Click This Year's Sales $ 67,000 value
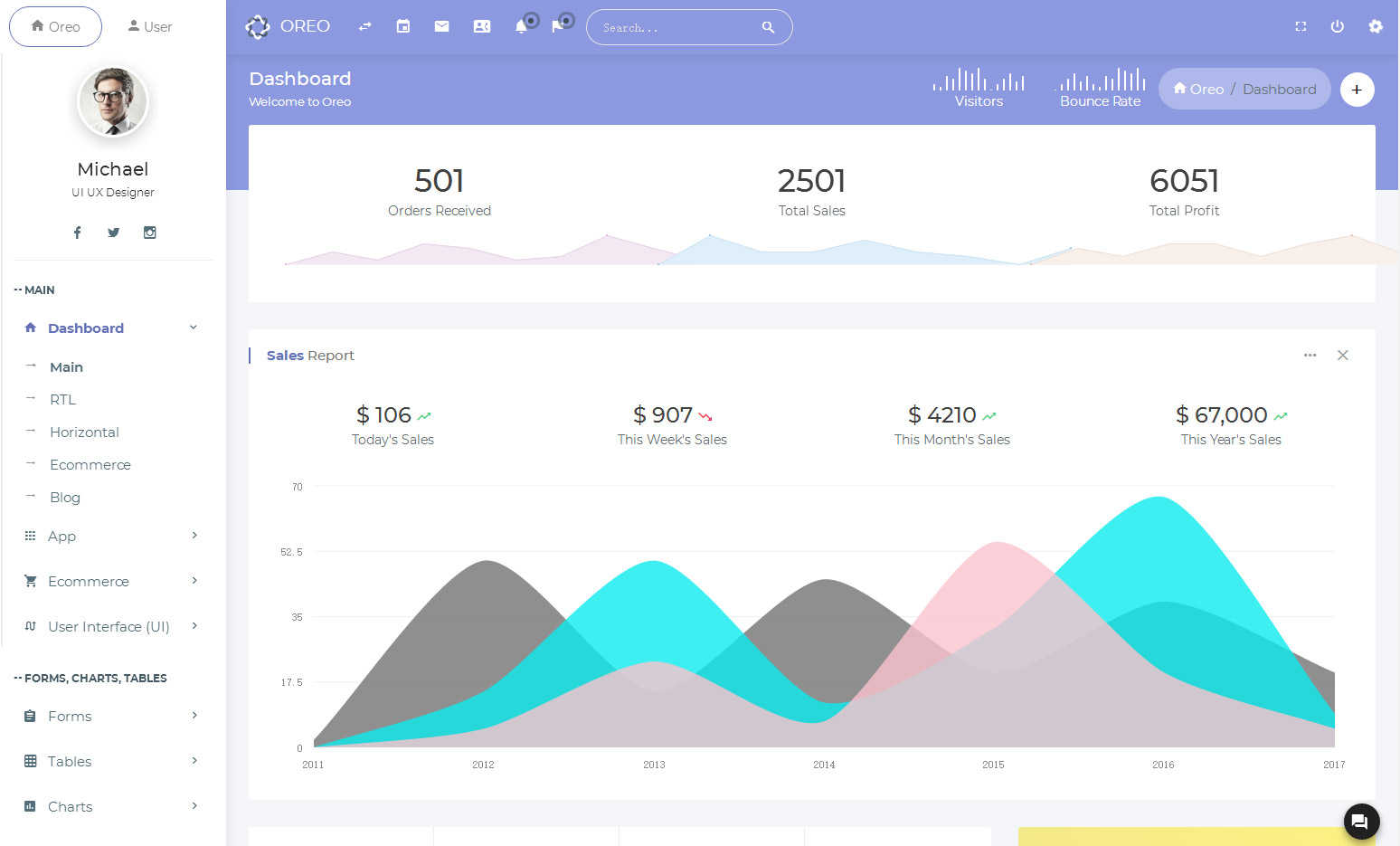This screenshot has height=846, width=1400. coord(1221,415)
